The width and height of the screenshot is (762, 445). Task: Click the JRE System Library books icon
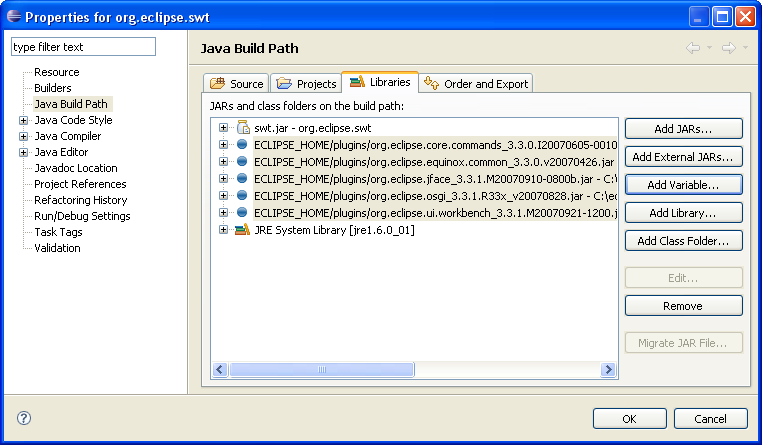[x=242, y=229]
